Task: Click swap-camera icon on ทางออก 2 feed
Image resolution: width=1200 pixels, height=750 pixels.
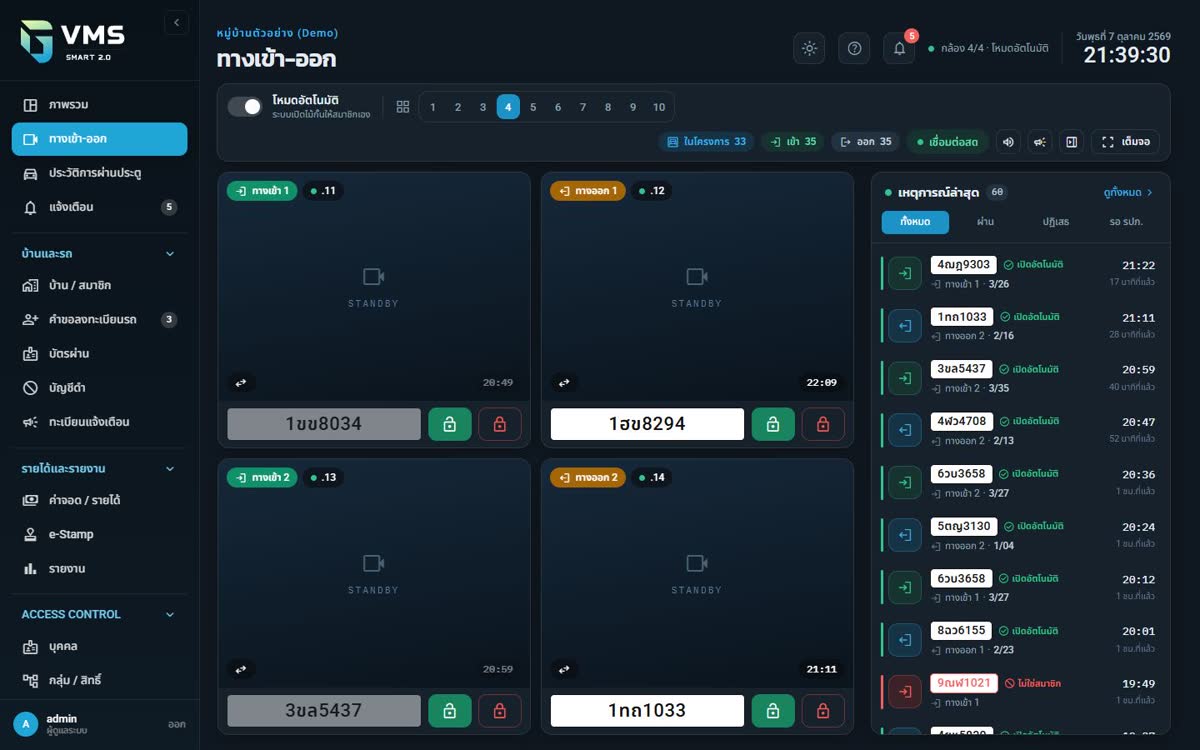Action: [x=564, y=669]
